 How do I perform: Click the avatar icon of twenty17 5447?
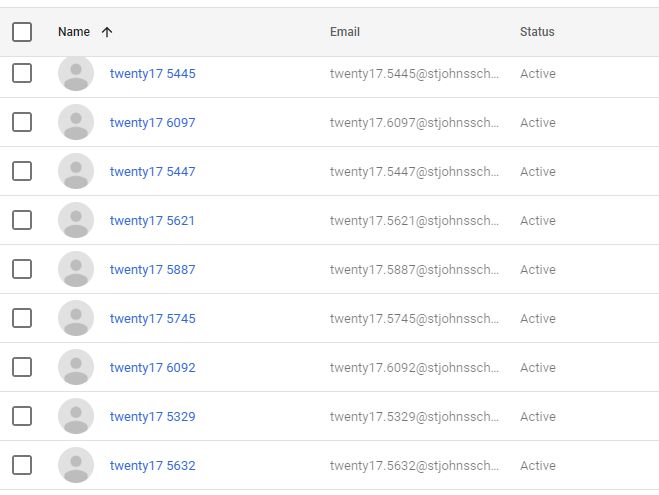pyautogui.click(x=76, y=171)
